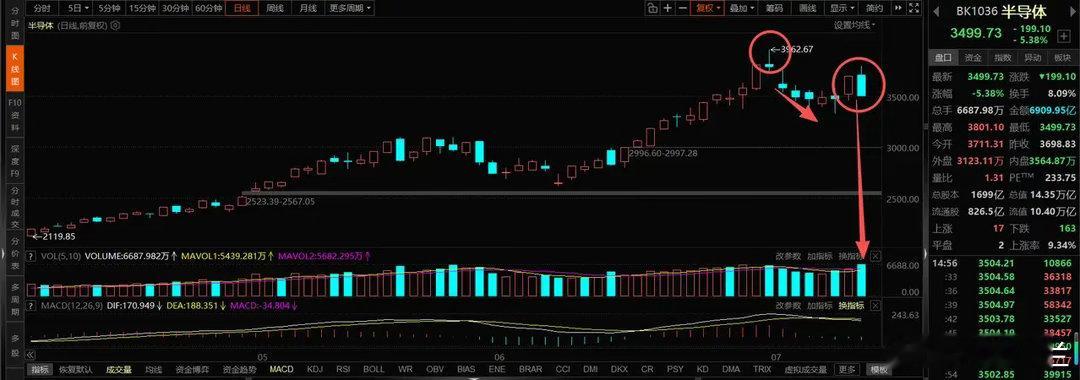Image resolution: width=1080 pixels, height=380 pixels.
Task: Click 恢复默认 in the indicator bar
Action: pos(75,370)
